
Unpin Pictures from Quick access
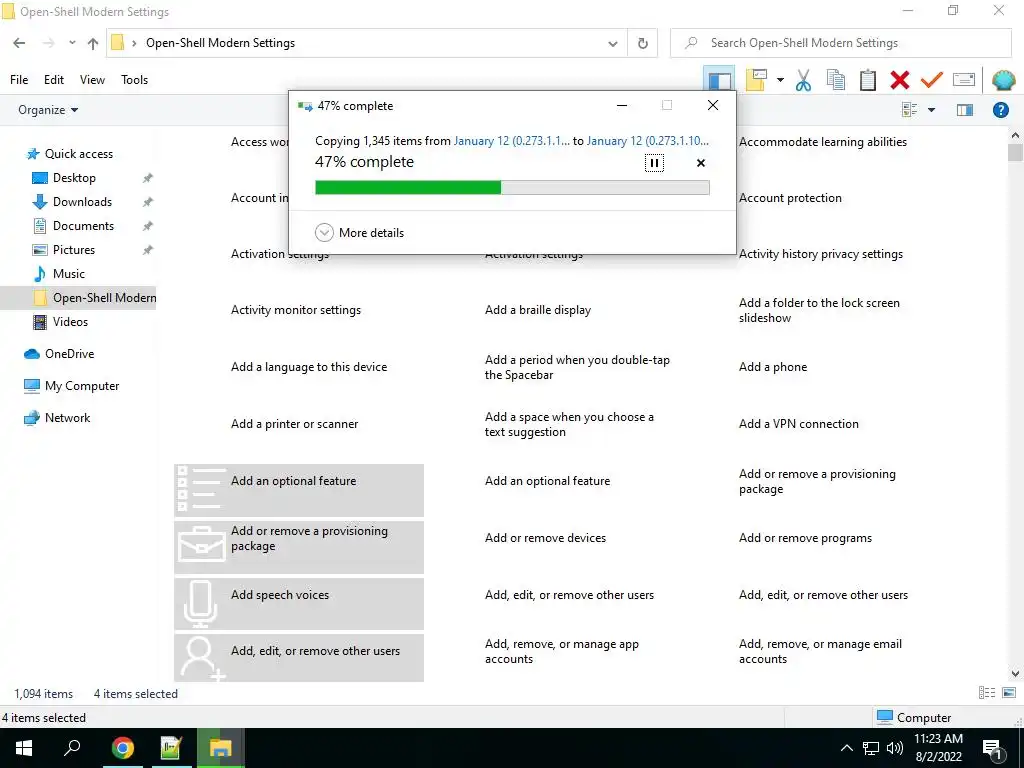148,250
